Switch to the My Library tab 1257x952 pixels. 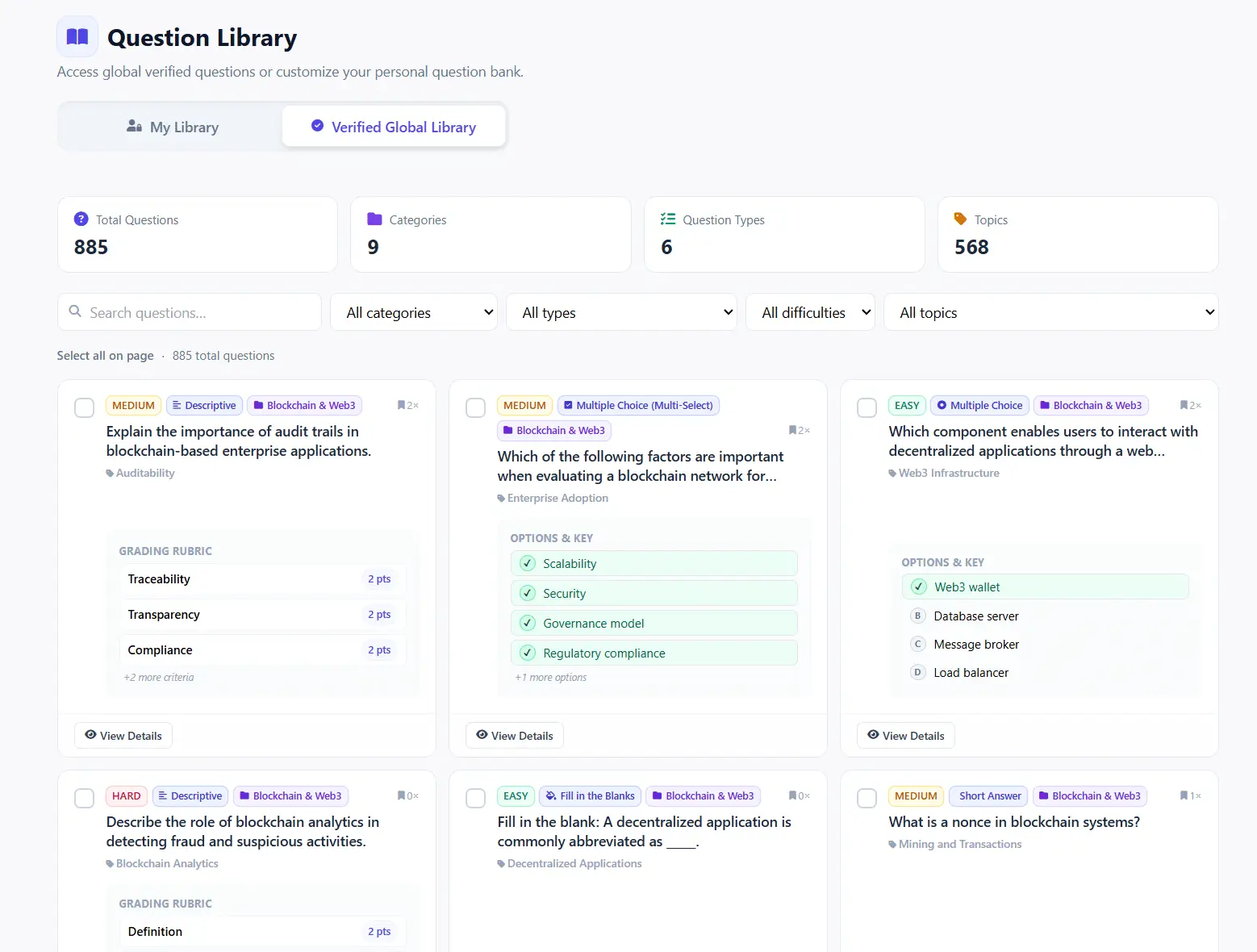click(x=172, y=127)
